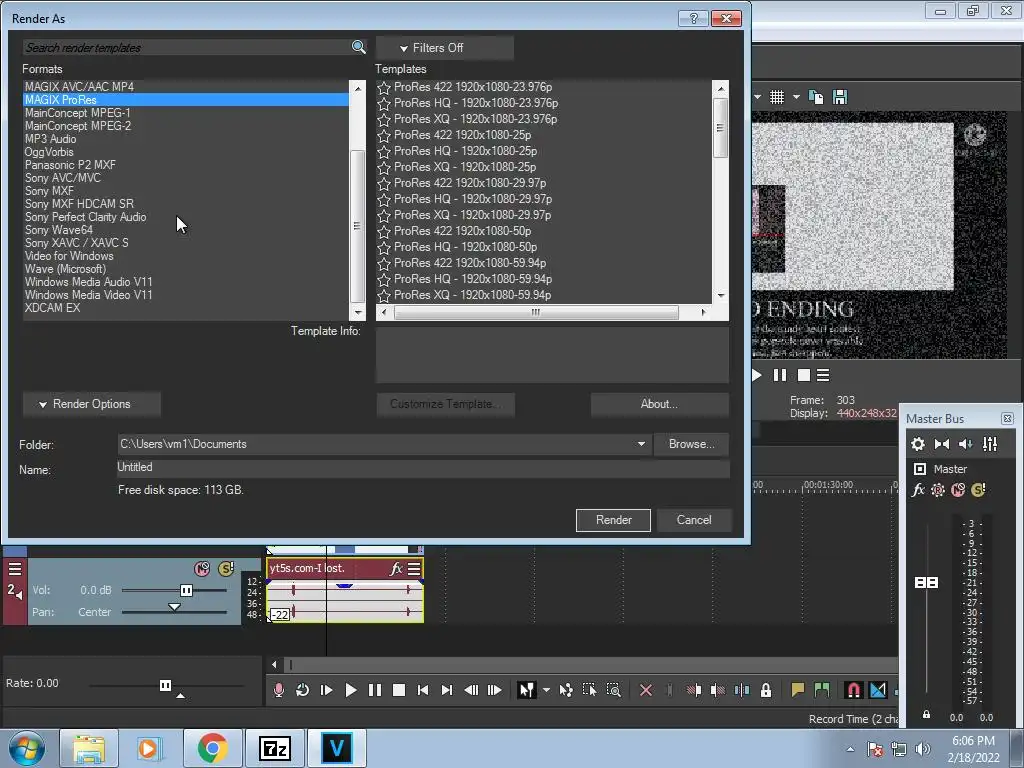Click the Split event icon
The height and width of the screenshot is (768, 1024).
coord(742,690)
